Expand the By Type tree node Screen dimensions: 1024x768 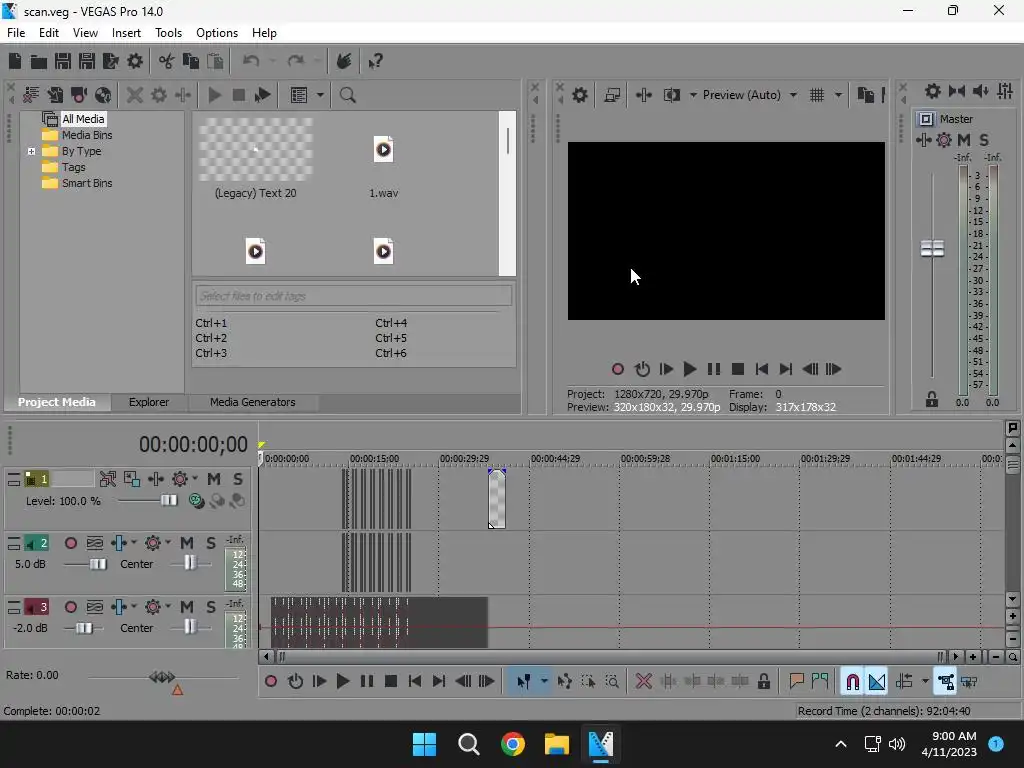[31, 152]
